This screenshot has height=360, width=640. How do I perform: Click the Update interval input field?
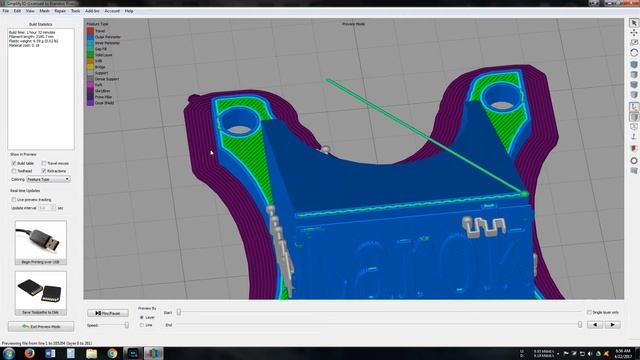point(44,208)
